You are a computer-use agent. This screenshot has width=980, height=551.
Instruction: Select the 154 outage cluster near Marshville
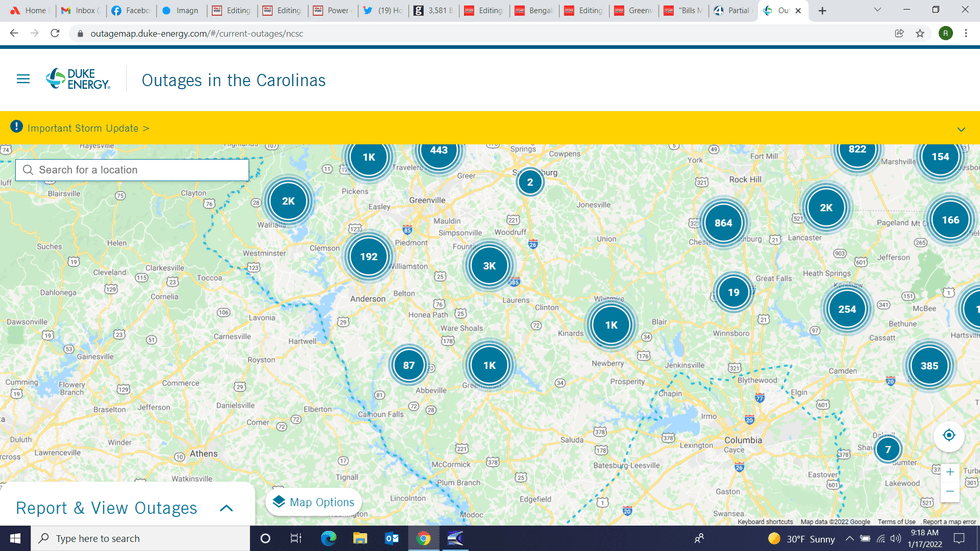[x=940, y=157]
